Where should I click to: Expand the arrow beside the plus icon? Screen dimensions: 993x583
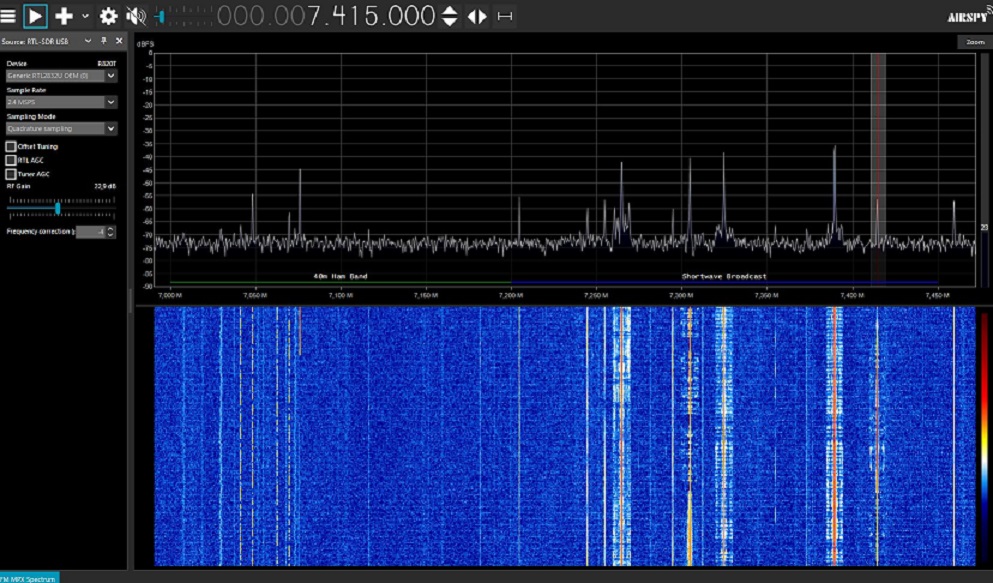(x=85, y=16)
